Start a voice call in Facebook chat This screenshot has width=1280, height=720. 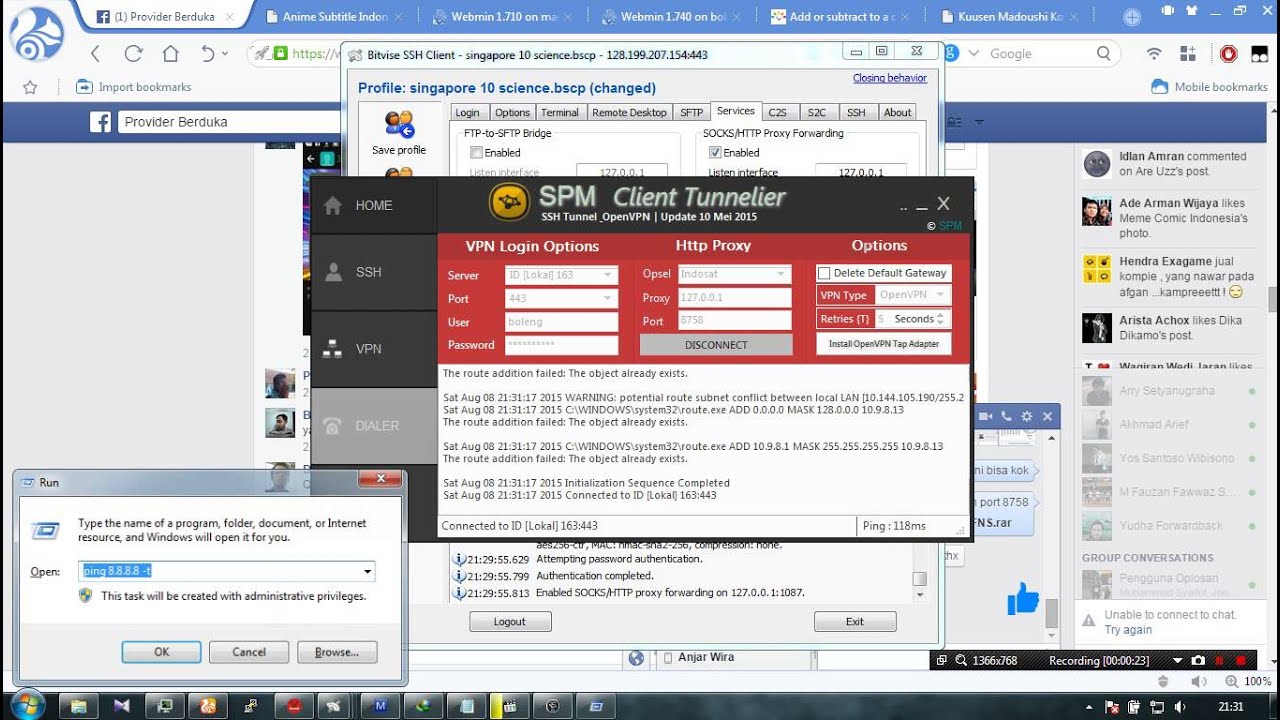point(1006,416)
